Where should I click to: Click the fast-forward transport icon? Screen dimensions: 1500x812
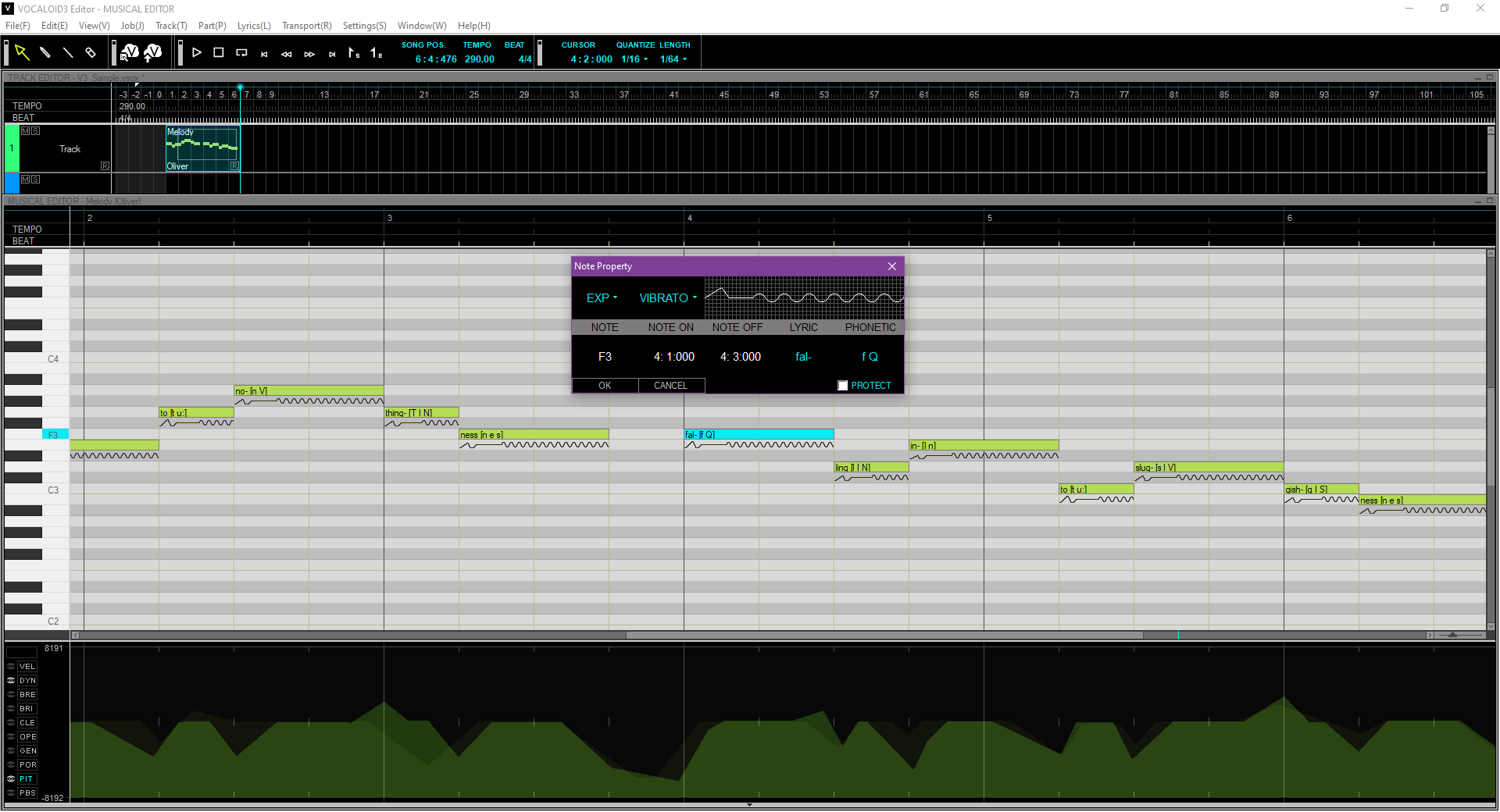coord(309,54)
